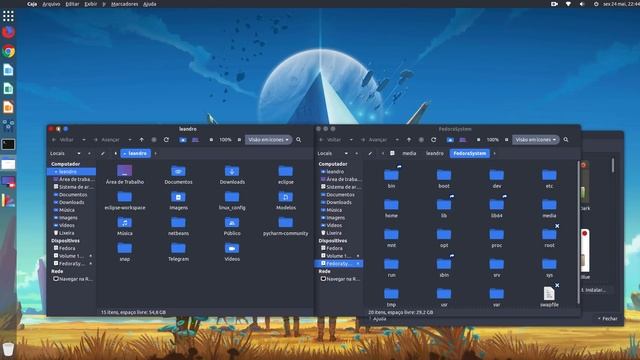Click the FedoraSystem window vertical scrollbar
The height and width of the screenshot is (360, 640).
578,233
